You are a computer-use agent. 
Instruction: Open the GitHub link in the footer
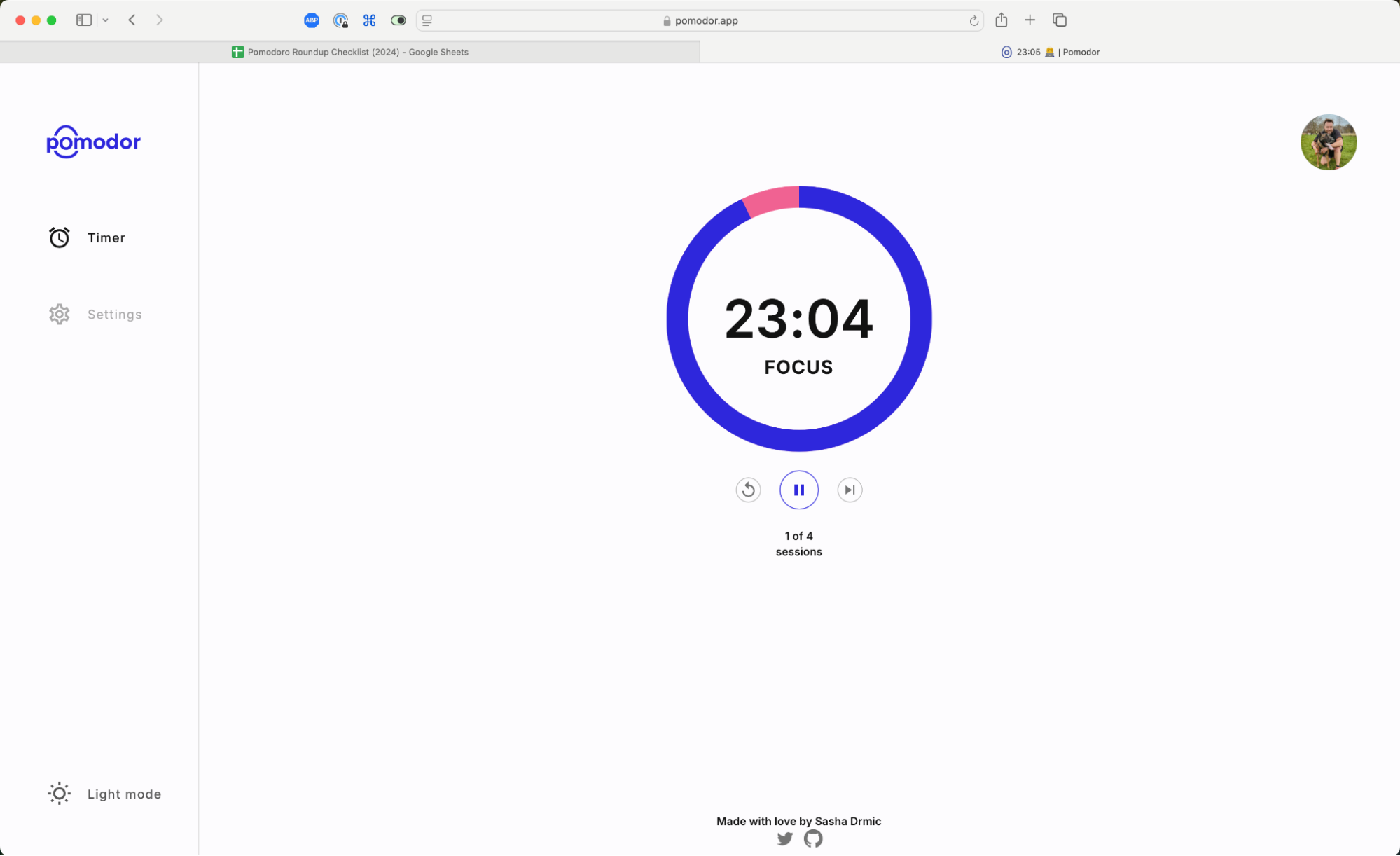(x=813, y=838)
